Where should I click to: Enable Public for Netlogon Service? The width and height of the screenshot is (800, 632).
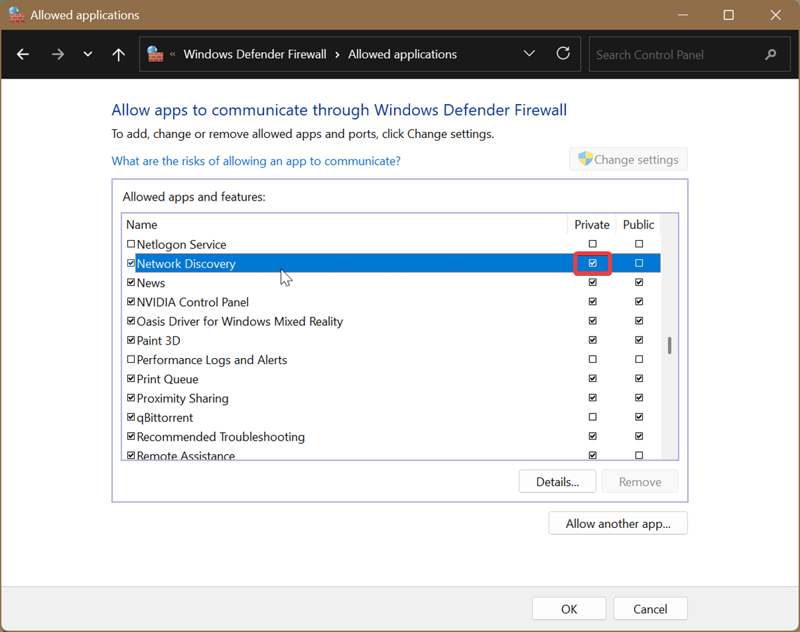point(639,244)
